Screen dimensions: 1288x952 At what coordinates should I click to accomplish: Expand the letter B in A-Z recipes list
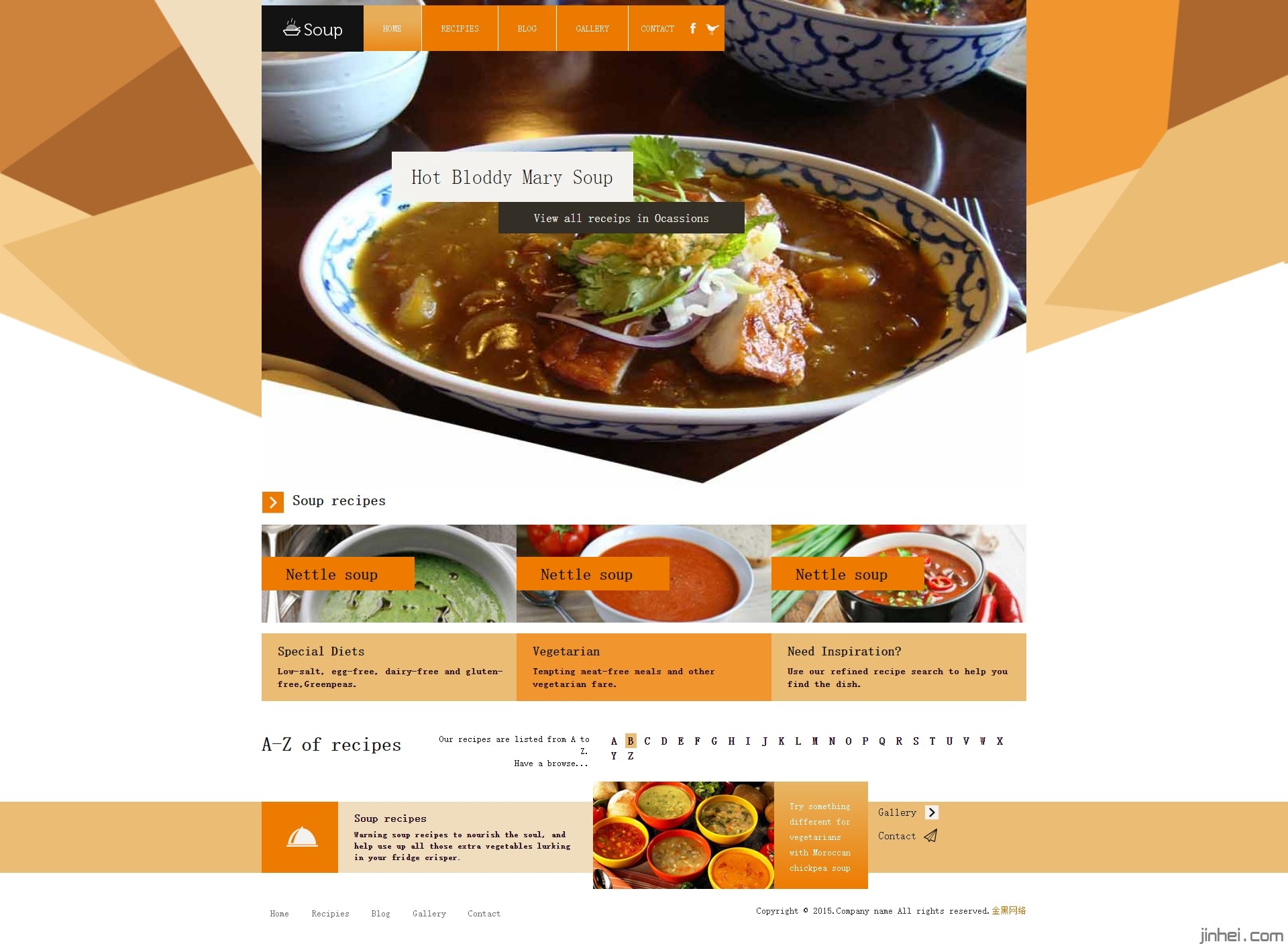click(x=630, y=741)
